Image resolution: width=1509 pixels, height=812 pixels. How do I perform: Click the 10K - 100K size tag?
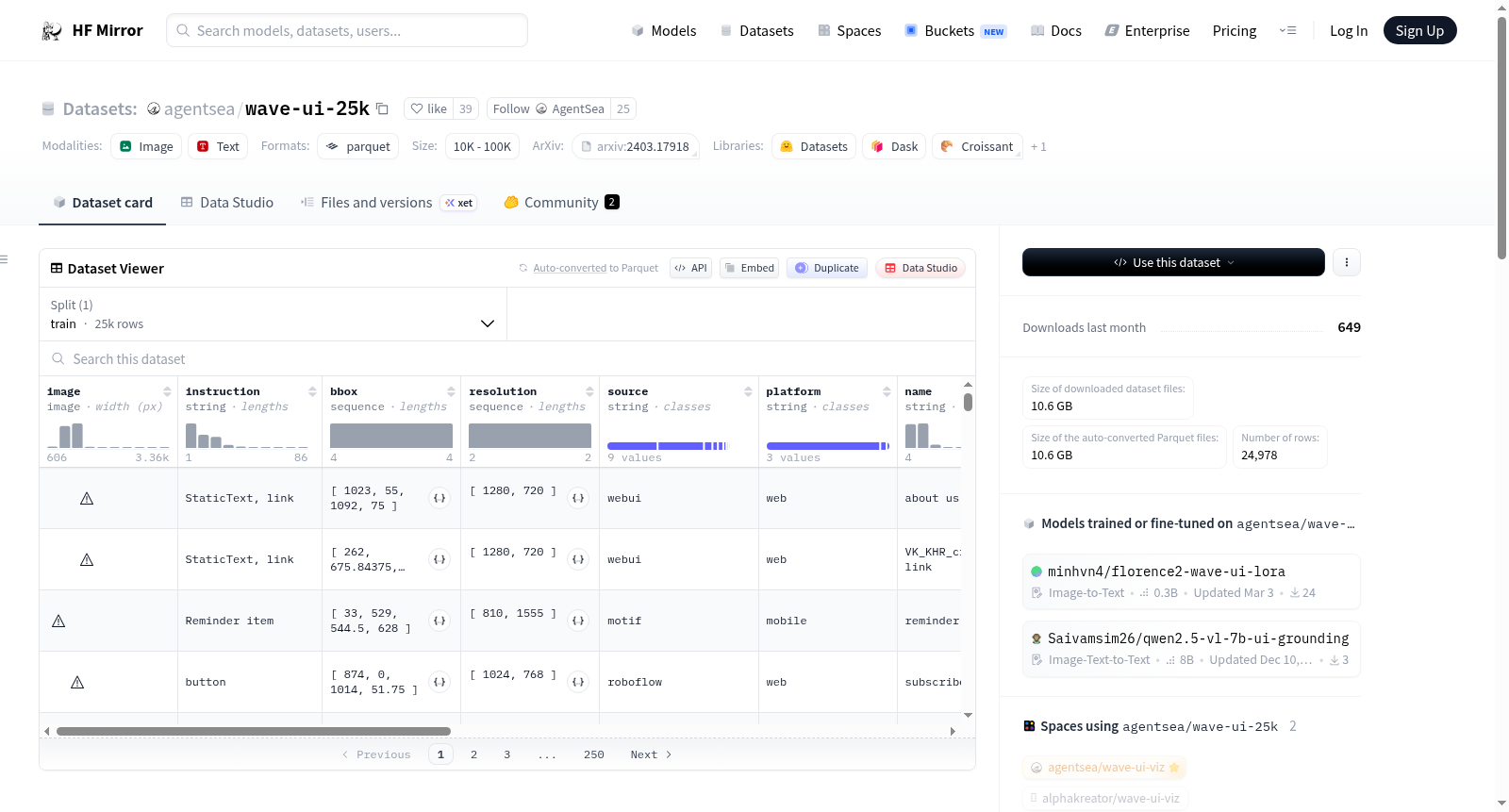[482, 146]
